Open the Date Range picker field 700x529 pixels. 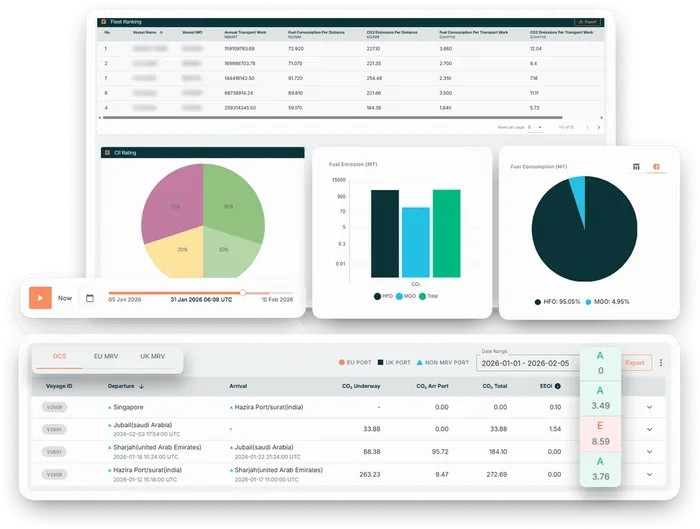[x=528, y=363]
